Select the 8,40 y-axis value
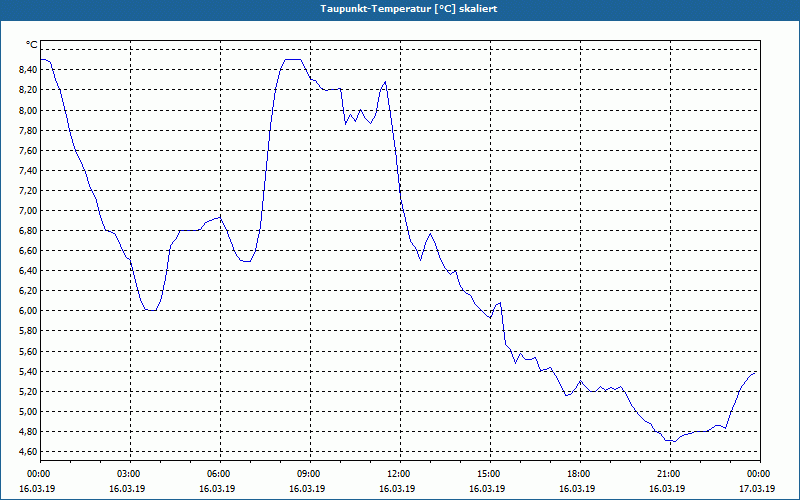 (28, 70)
